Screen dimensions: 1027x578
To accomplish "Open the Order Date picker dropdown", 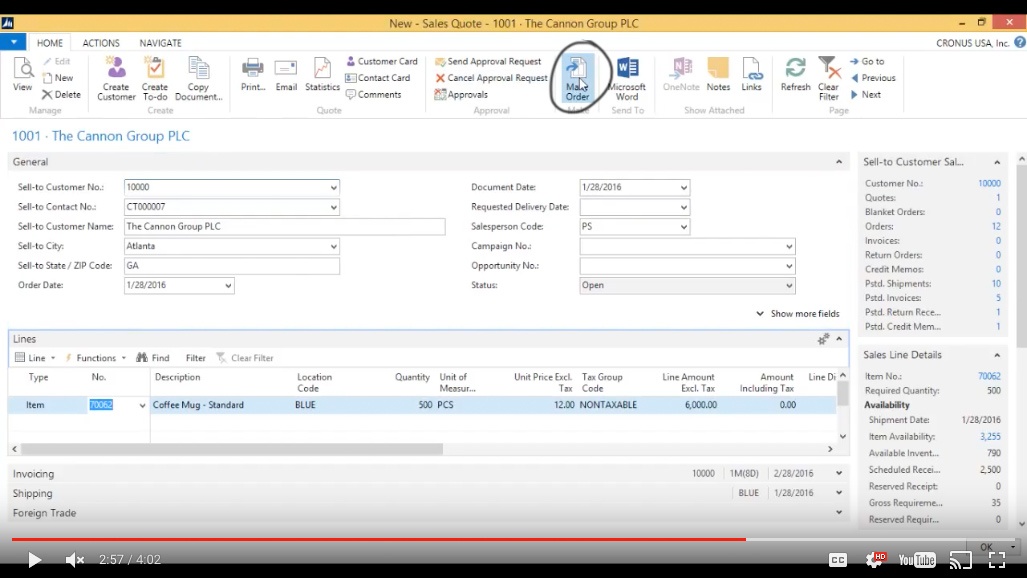I will coord(228,286).
